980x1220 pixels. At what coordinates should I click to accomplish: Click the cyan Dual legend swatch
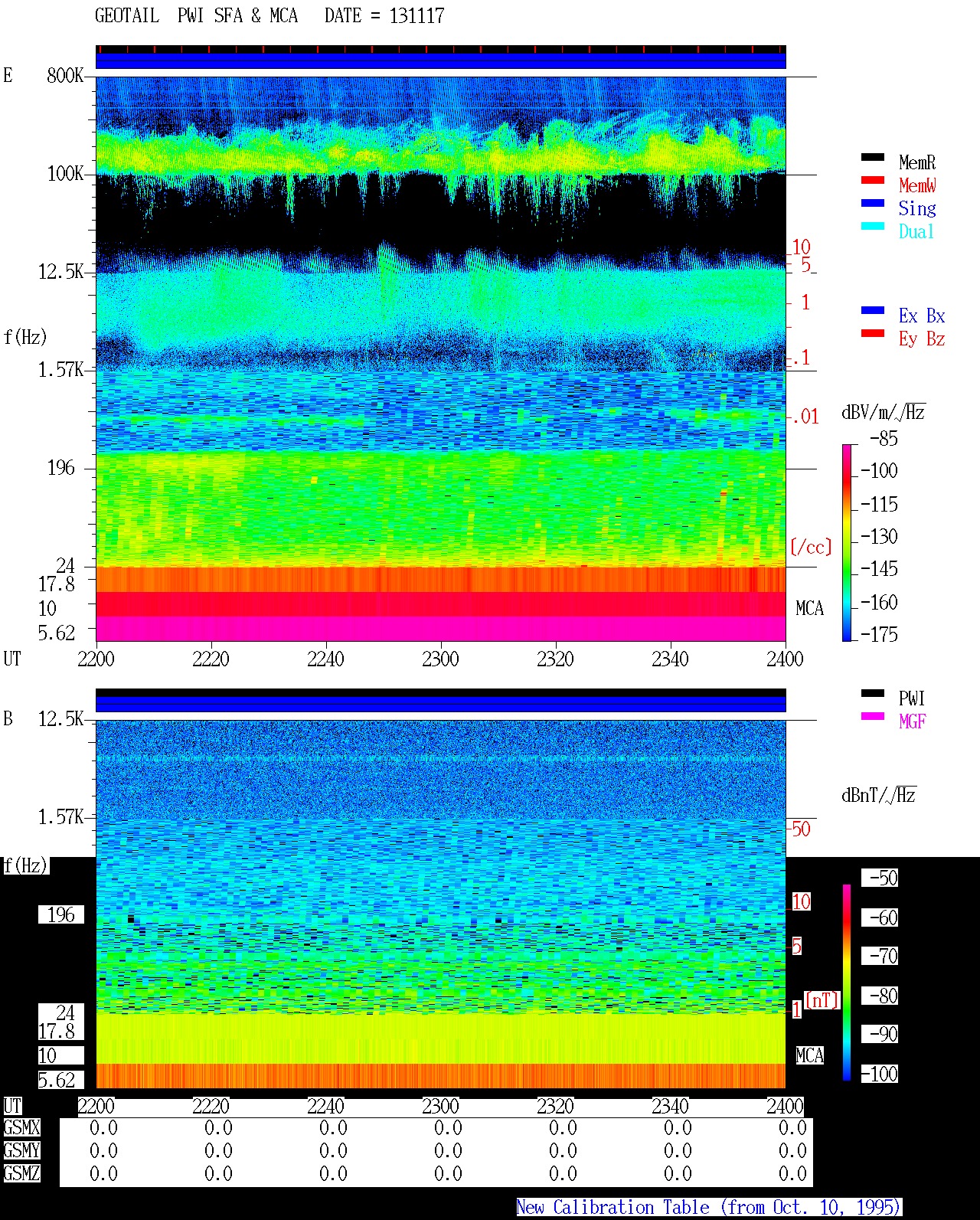pyautogui.click(x=873, y=227)
